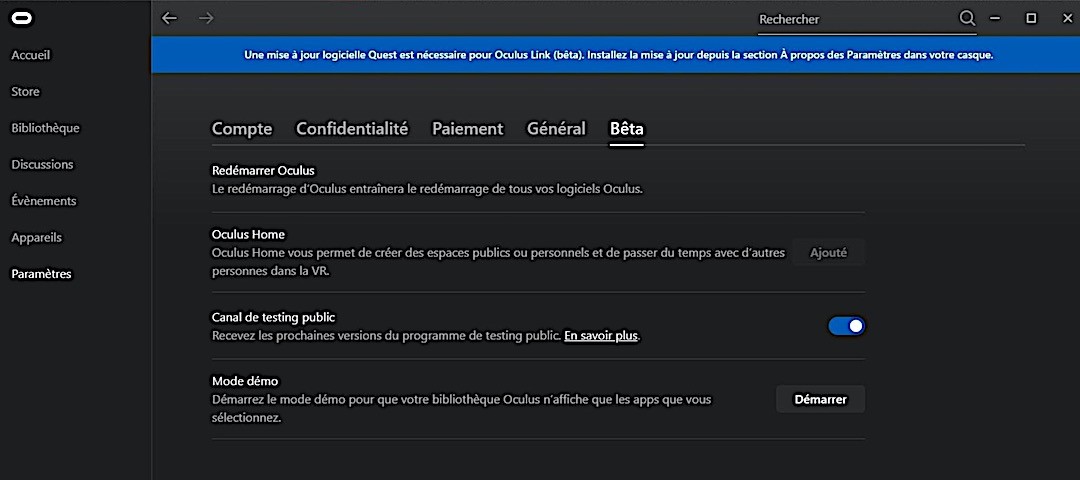
Task: Click the Oculus logo icon
Action: tap(22, 19)
